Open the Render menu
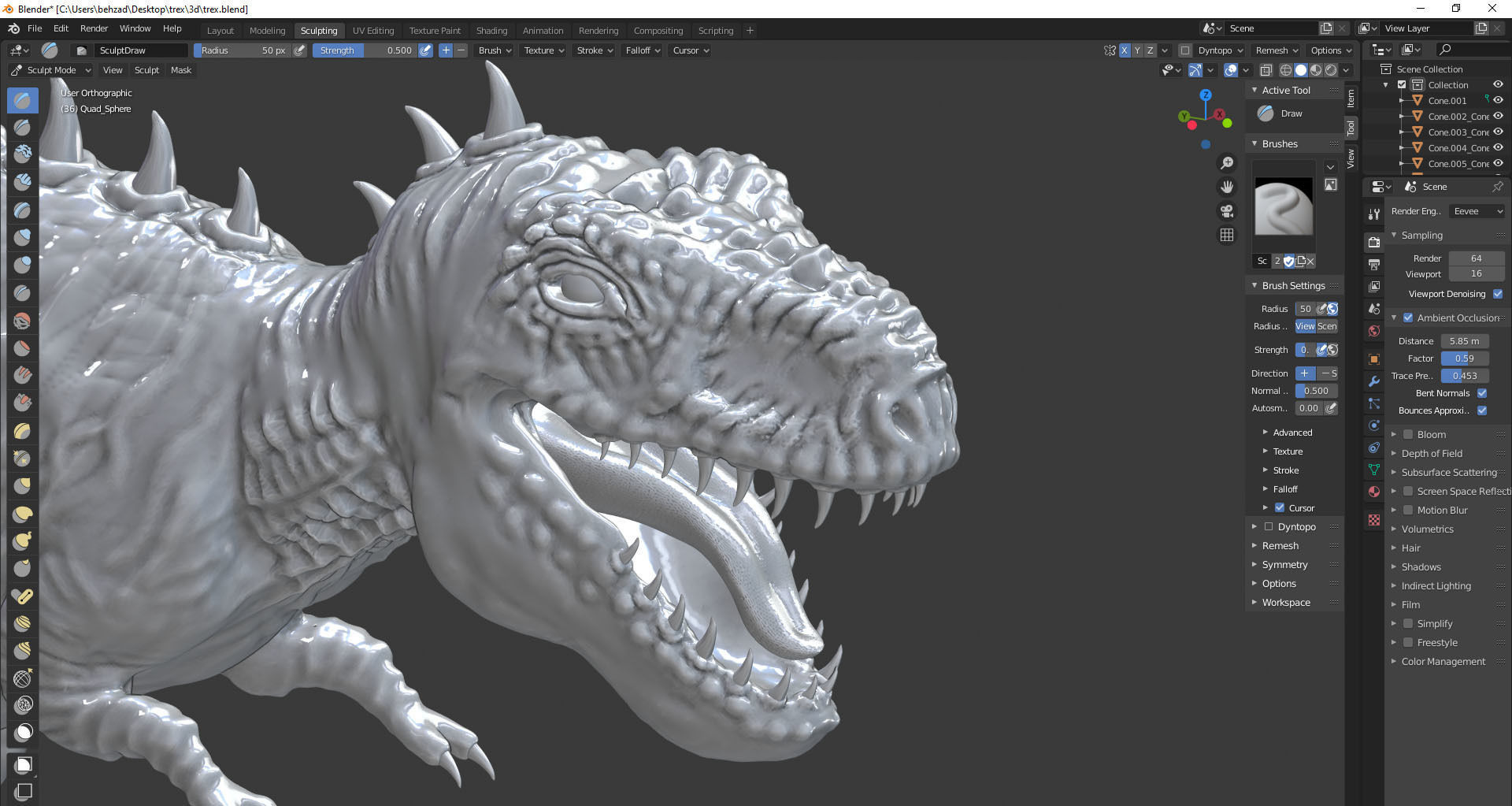 tap(94, 28)
